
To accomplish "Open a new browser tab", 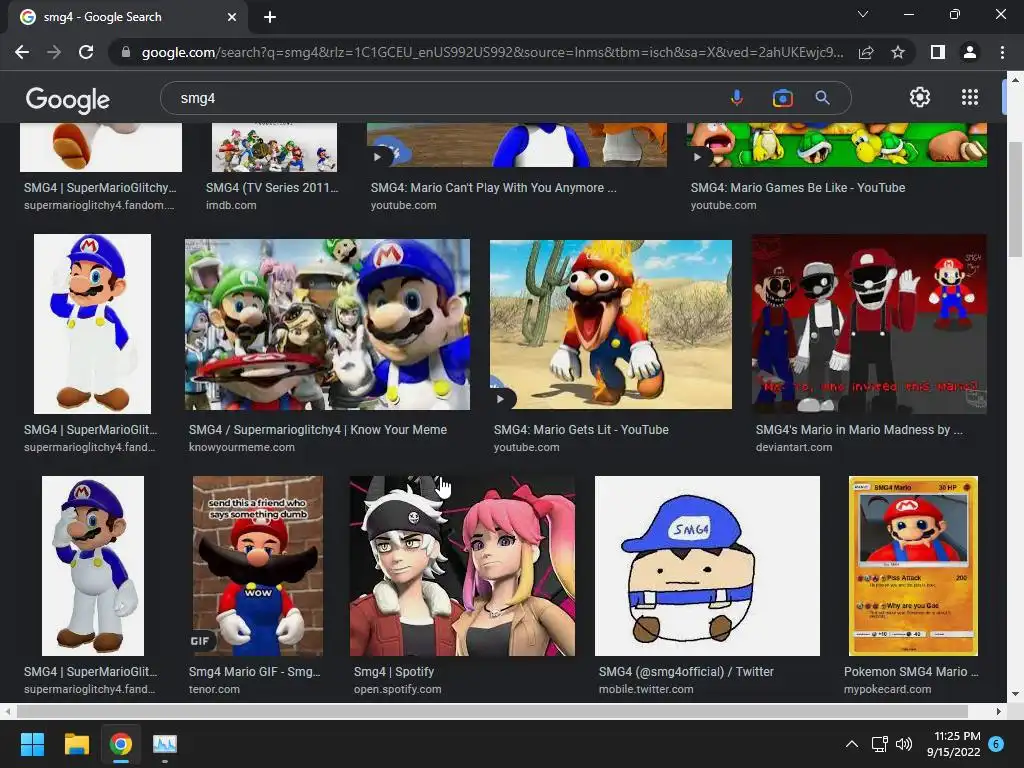I will click(270, 17).
